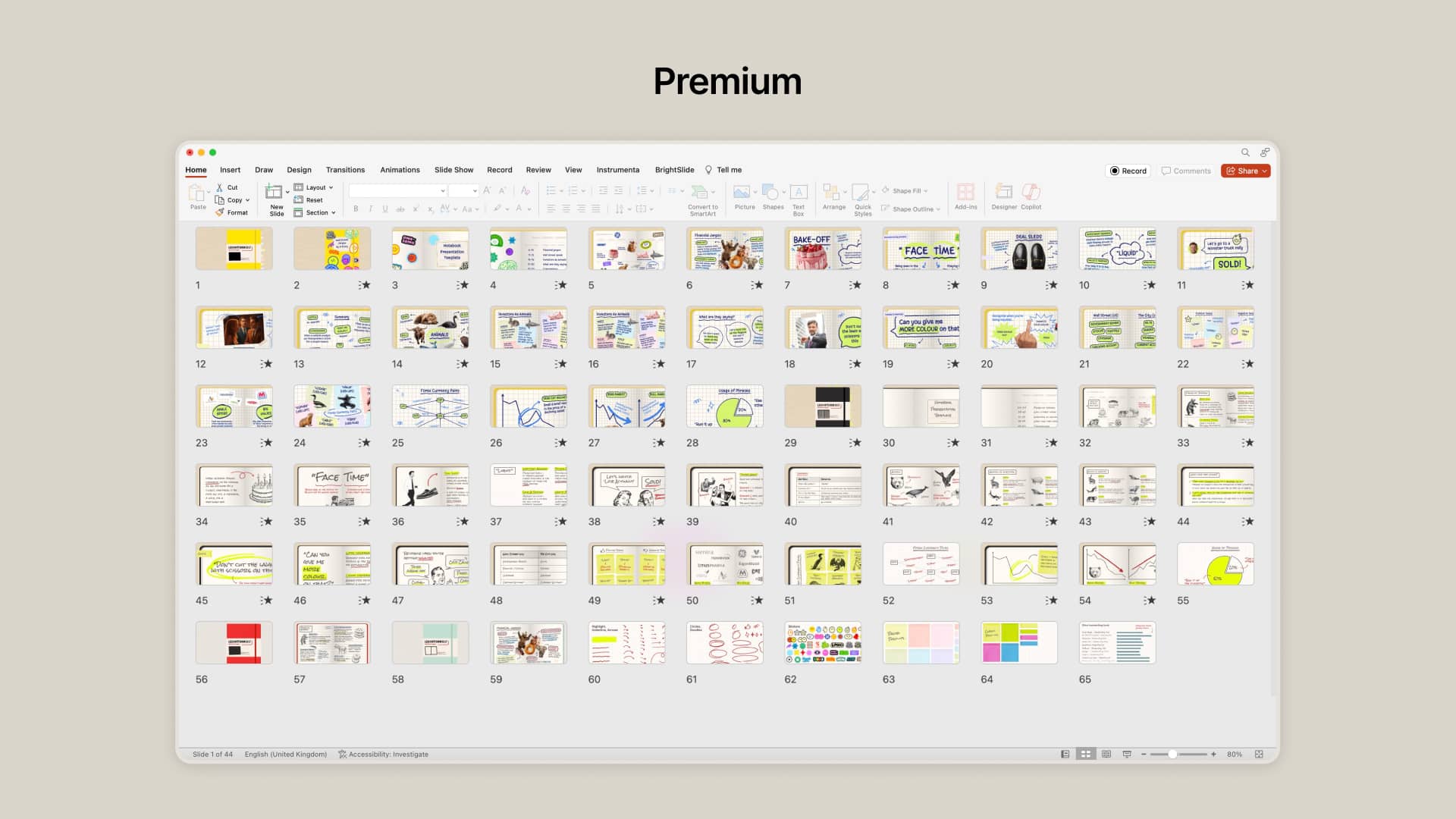Launch the Copilot icon in ribbon

coord(1031,192)
